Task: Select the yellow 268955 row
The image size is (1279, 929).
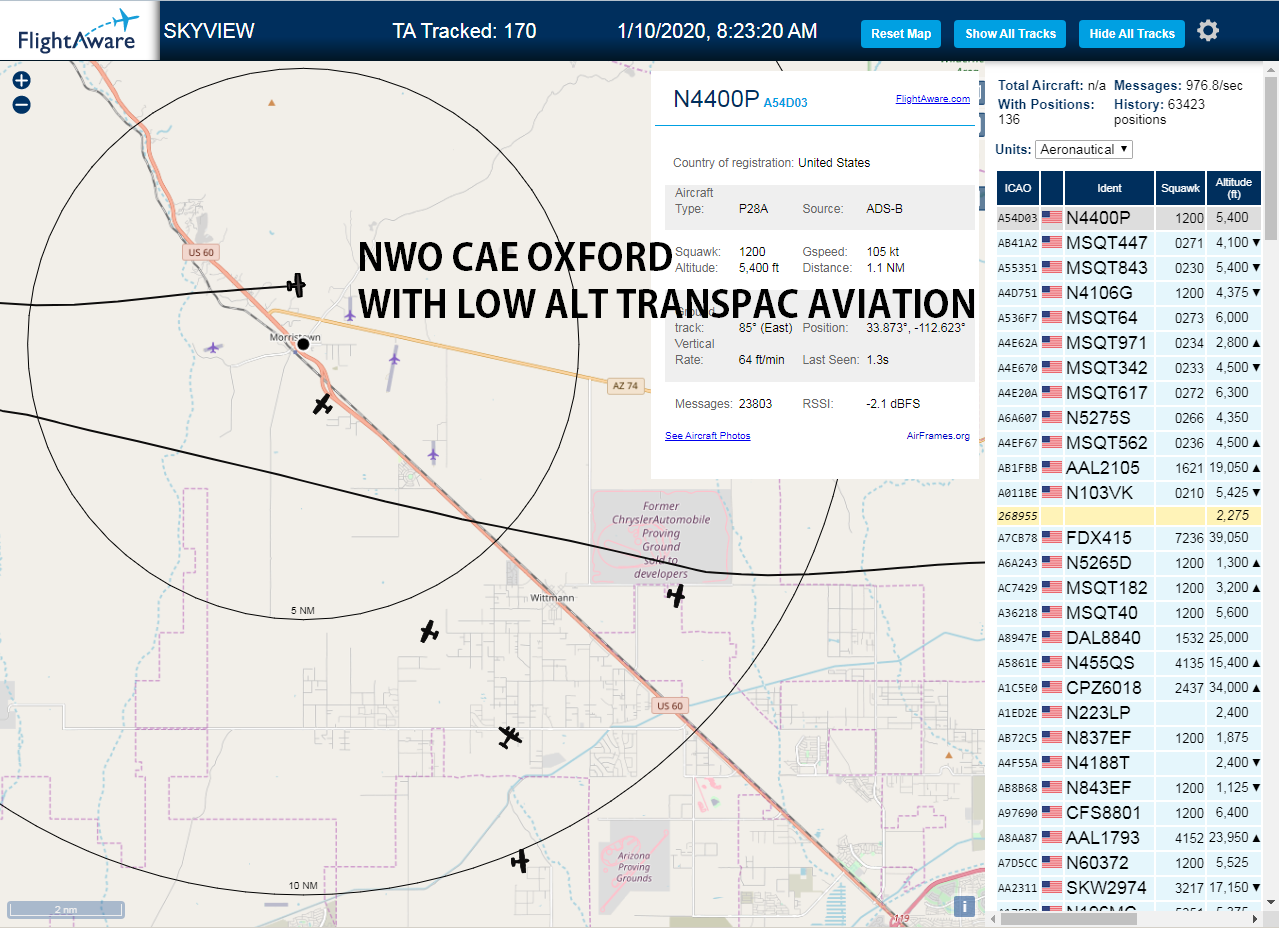Action: pos(1129,515)
